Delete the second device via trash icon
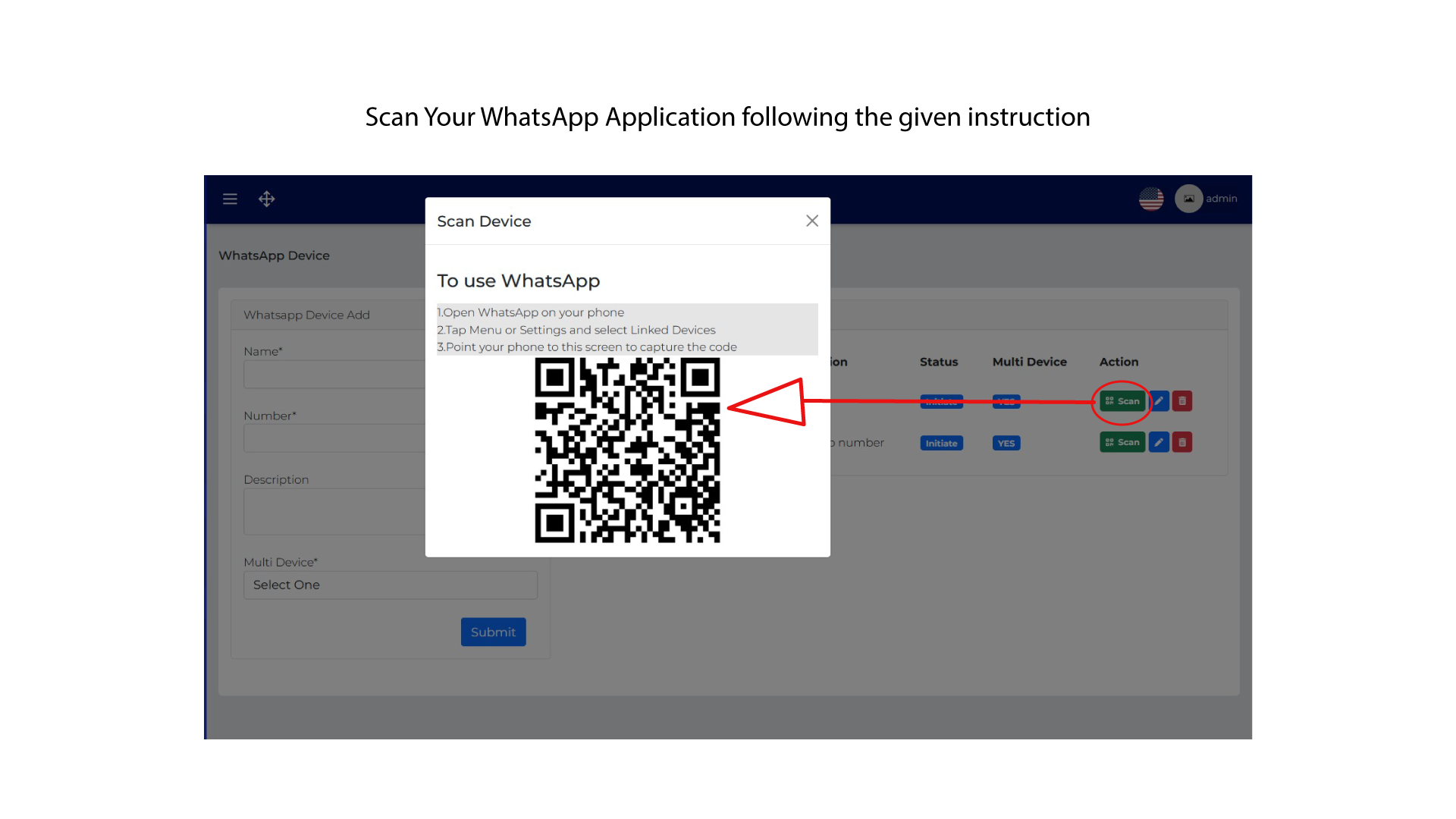The height and width of the screenshot is (819, 1456). point(1182,442)
